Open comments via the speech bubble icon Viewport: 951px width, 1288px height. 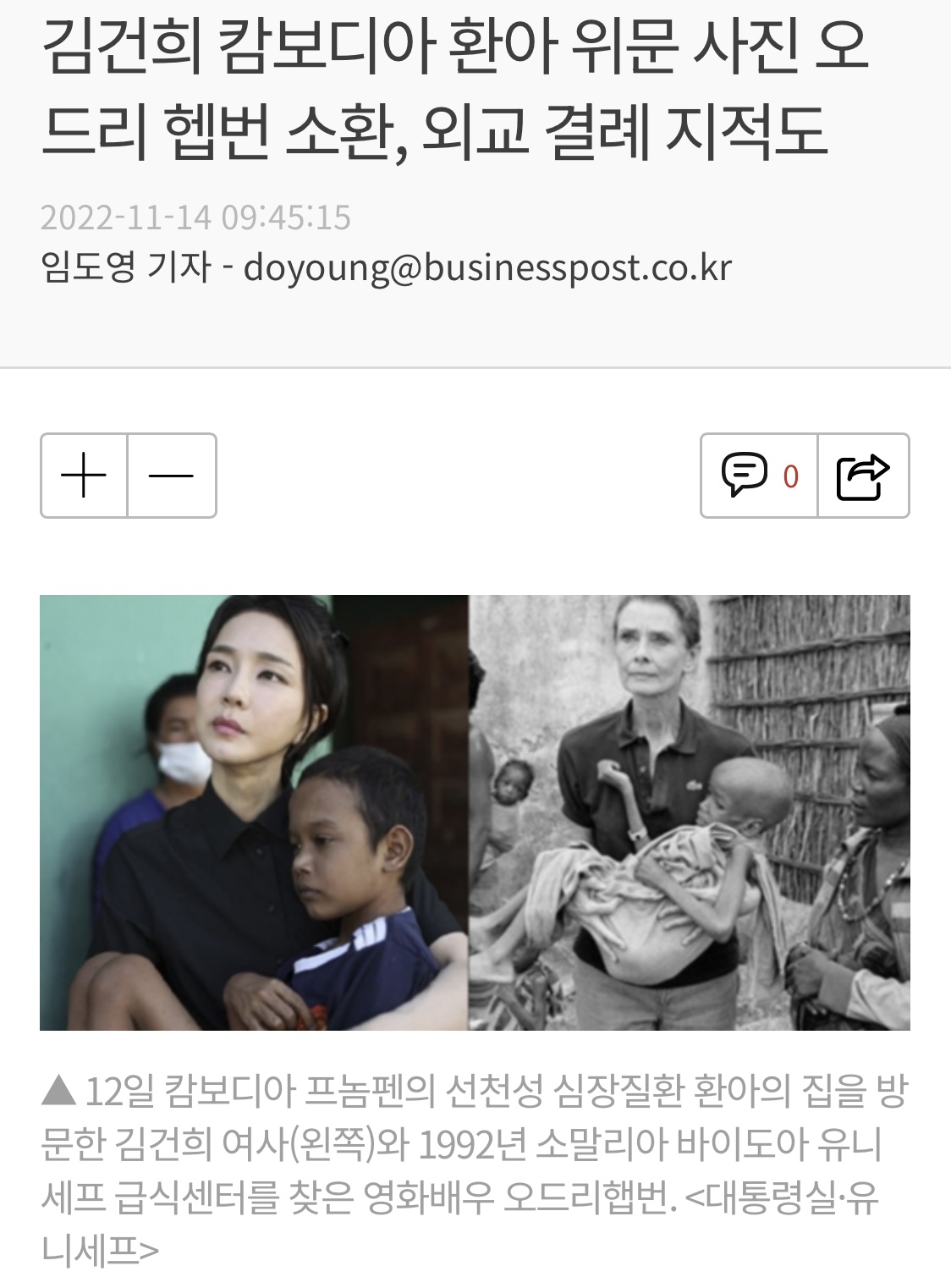pos(744,475)
